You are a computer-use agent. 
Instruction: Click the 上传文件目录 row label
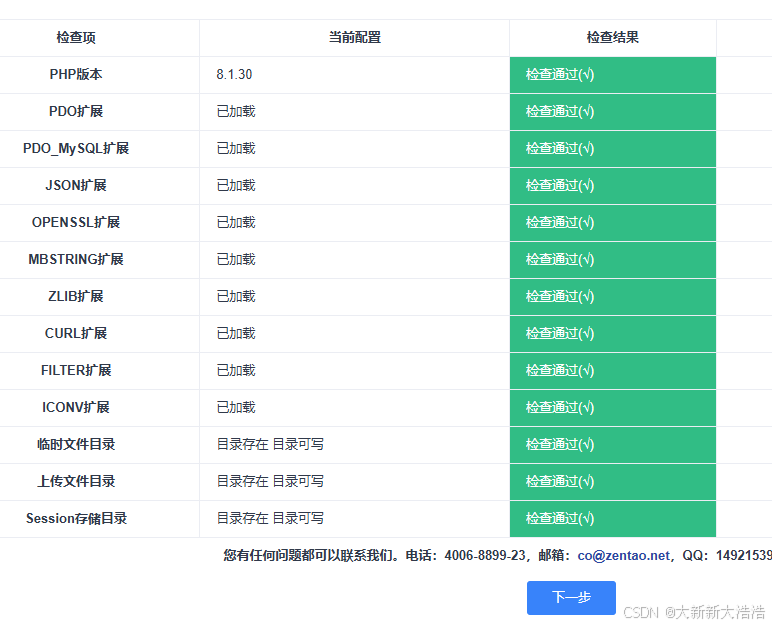click(x=76, y=481)
